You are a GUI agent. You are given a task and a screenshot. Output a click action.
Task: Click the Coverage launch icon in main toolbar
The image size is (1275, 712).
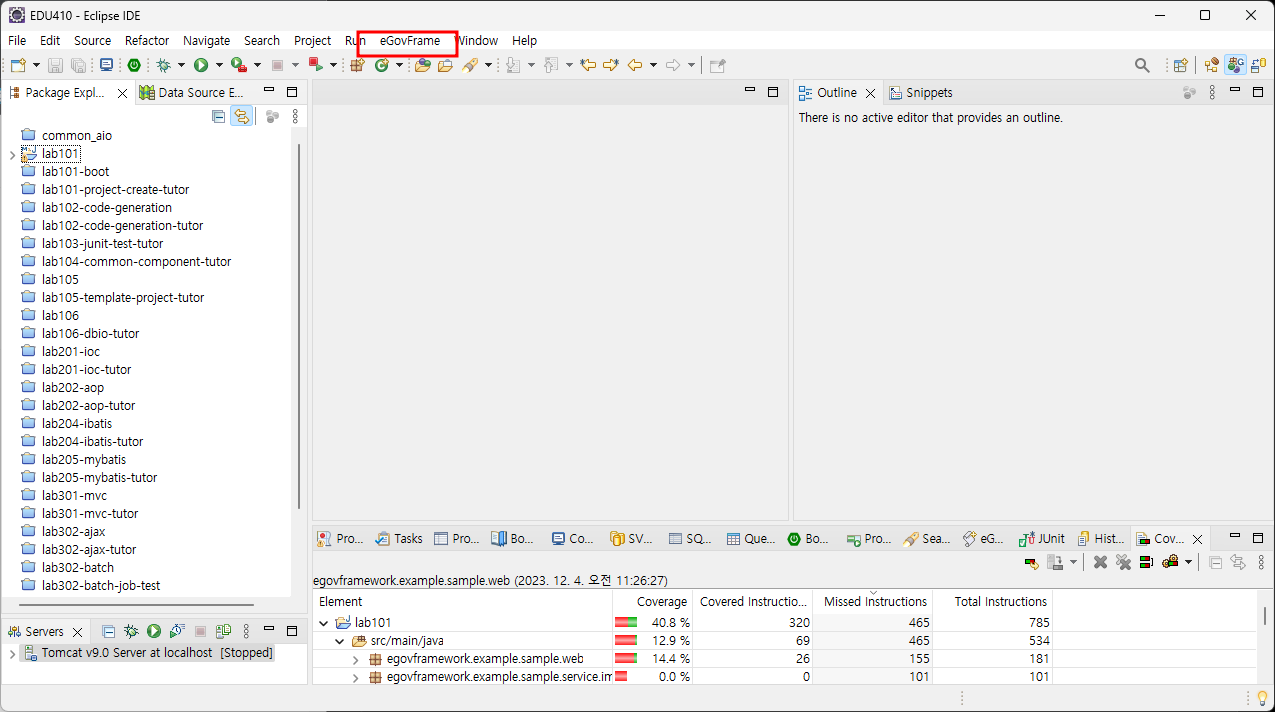coord(239,65)
